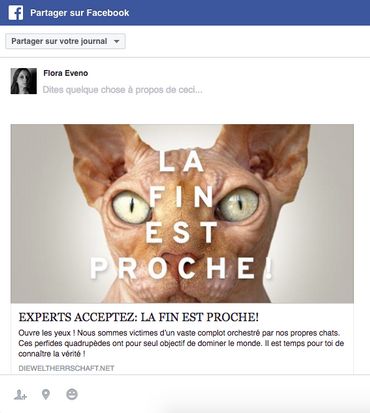Click the 'Partager sur Facebook' title

[x=80, y=13]
